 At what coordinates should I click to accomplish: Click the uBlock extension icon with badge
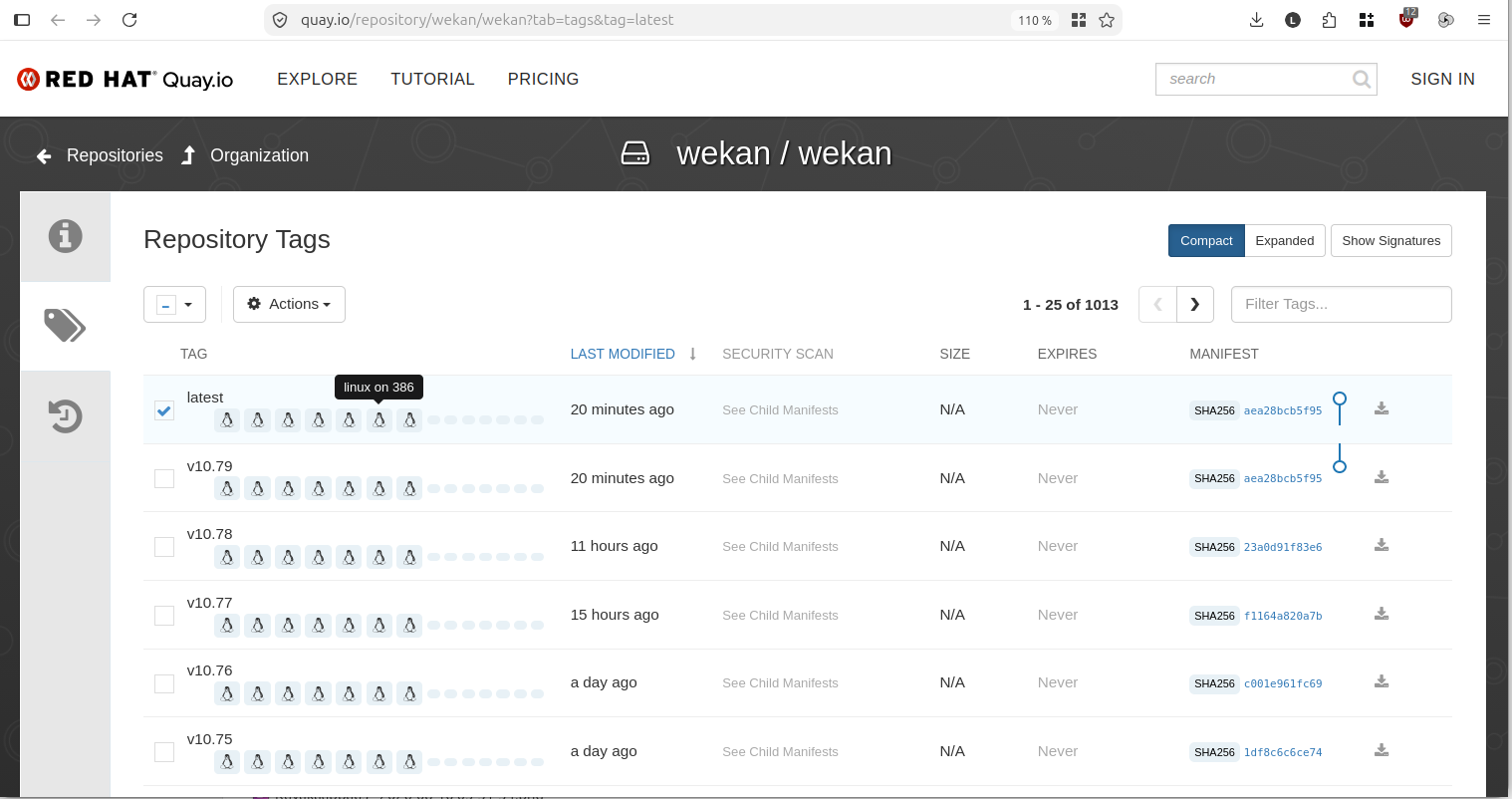[x=1406, y=19]
